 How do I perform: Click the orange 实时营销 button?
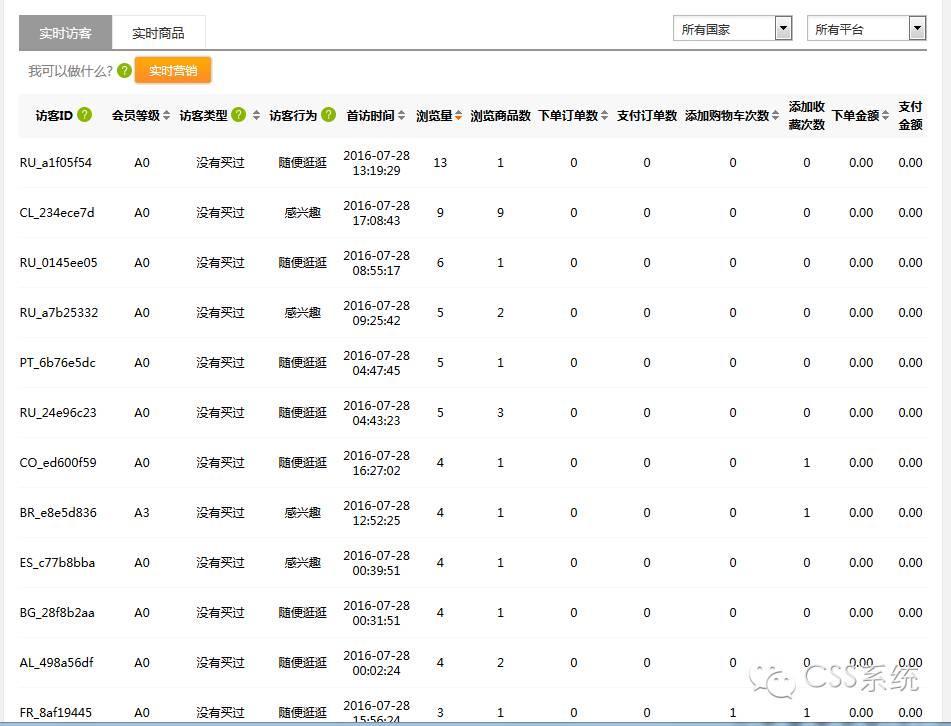click(173, 71)
